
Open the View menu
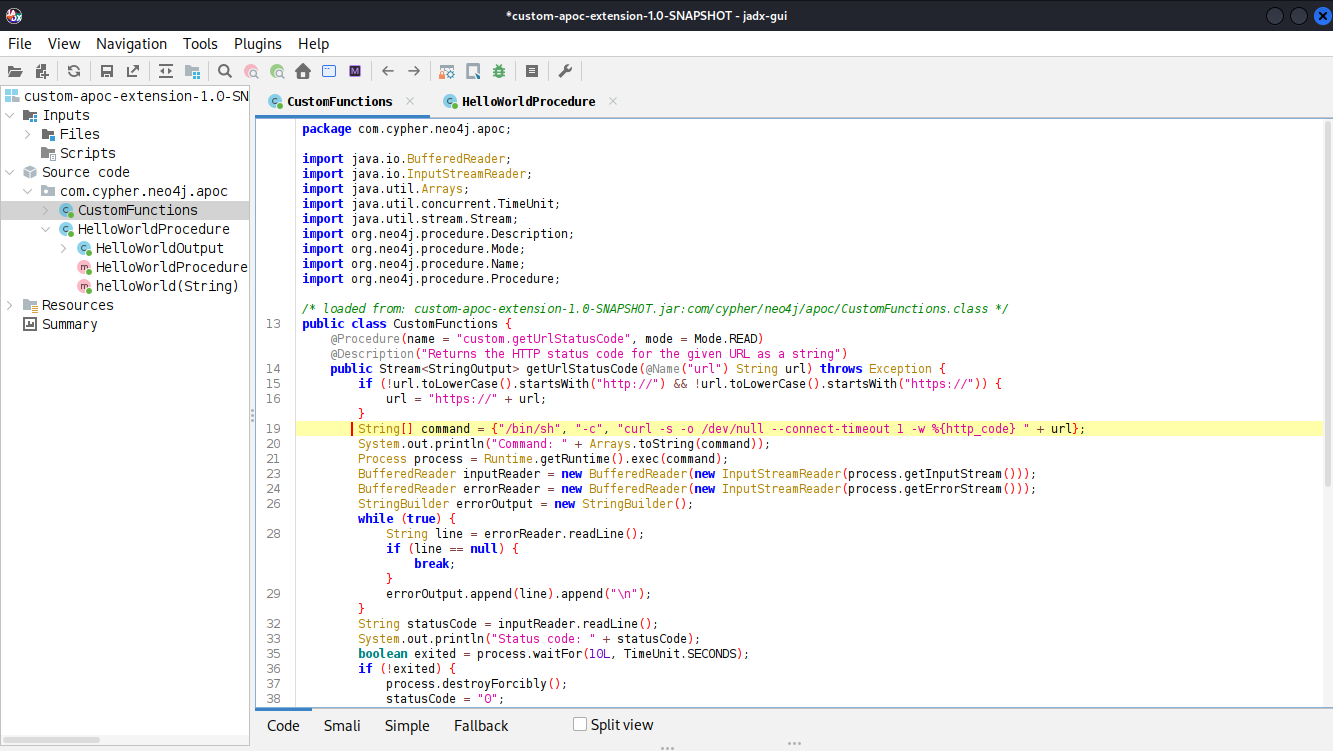pyautogui.click(x=64, y=44)
